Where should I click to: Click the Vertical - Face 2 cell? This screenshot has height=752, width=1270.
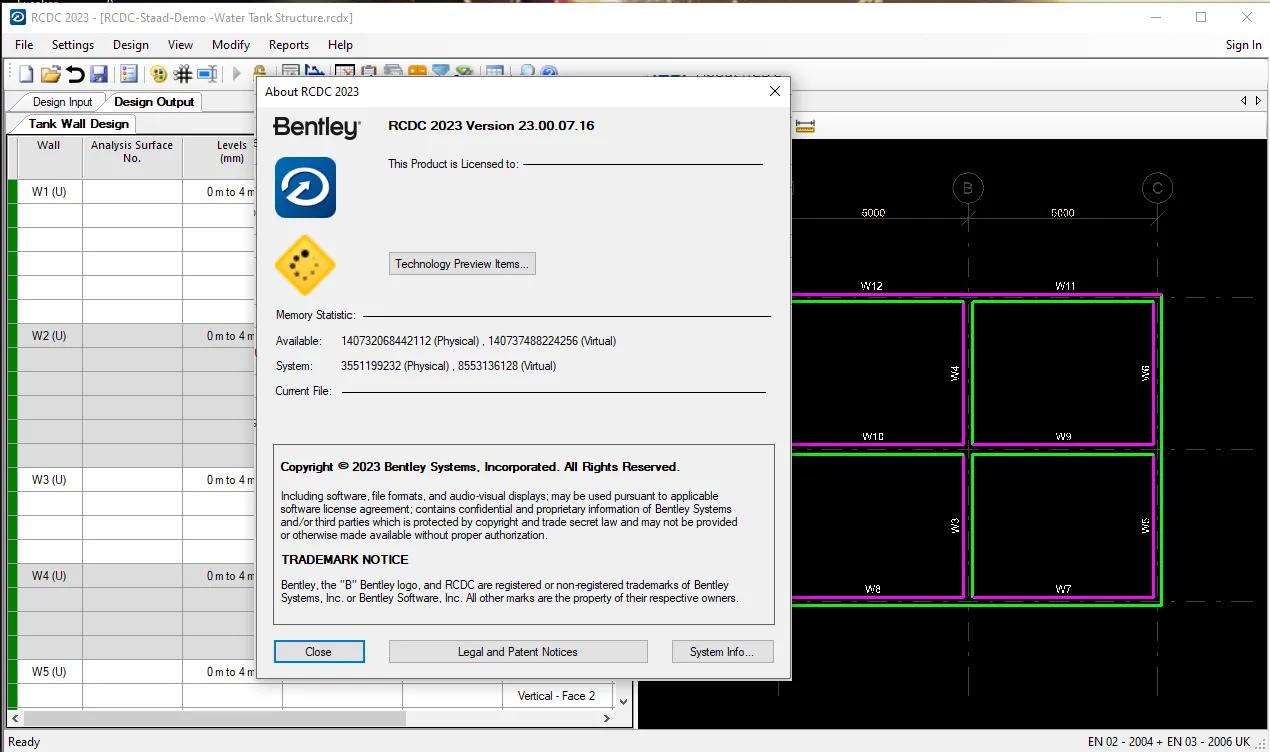(x=556, y=696)
